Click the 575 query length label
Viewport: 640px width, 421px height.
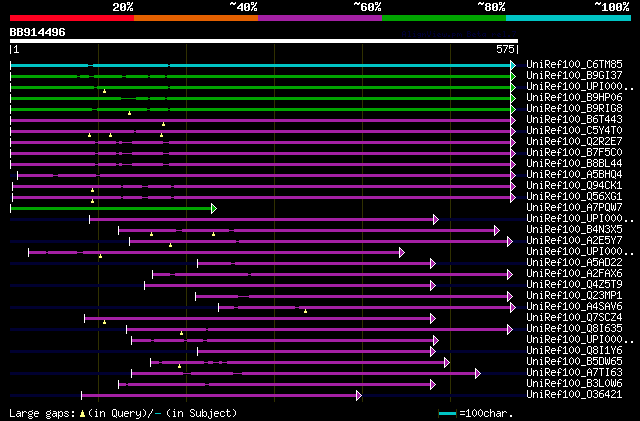pos(505,49)
